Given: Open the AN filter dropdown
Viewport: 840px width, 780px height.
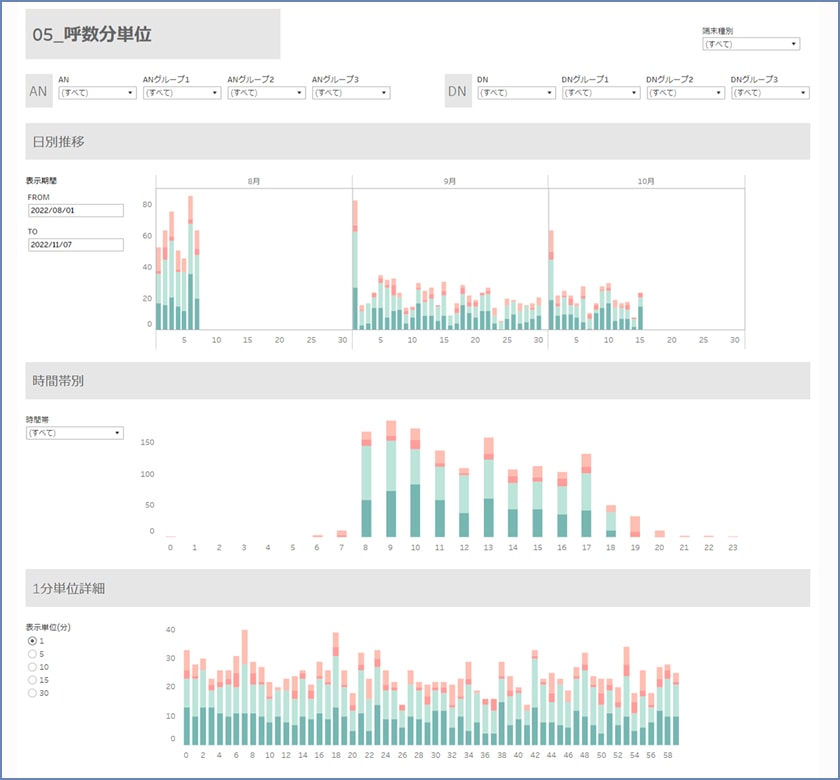Looking at the screenshot, I should 97,93.
